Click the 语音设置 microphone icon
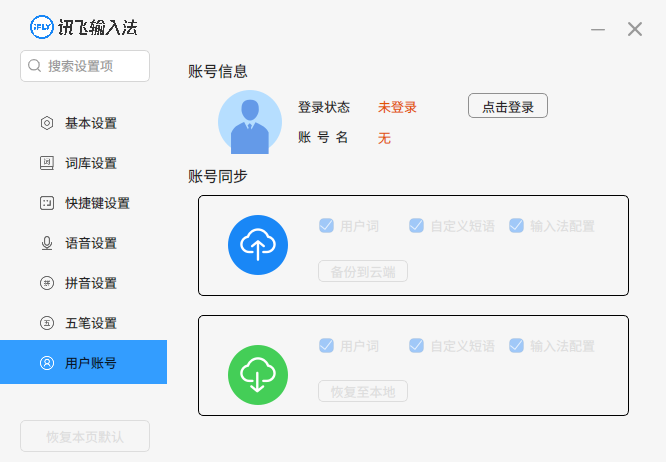This screenshot has width=666, height=462. click(x=47, y=243)
